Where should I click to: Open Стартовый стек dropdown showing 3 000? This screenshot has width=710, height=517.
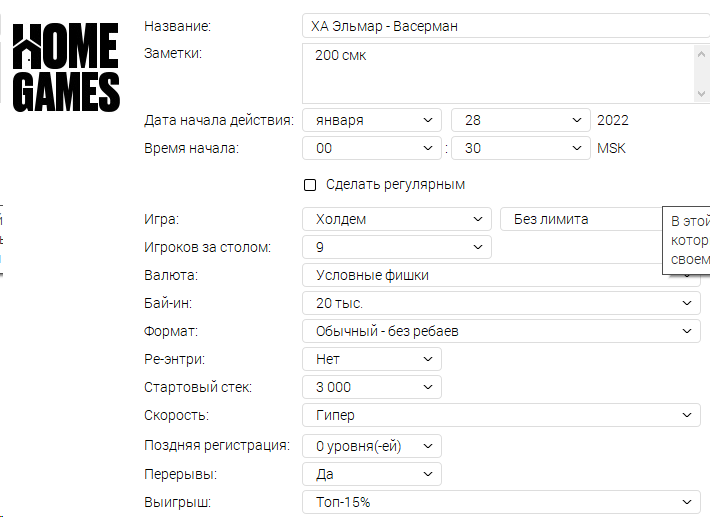pyautogui.click(x=372, y=388)
